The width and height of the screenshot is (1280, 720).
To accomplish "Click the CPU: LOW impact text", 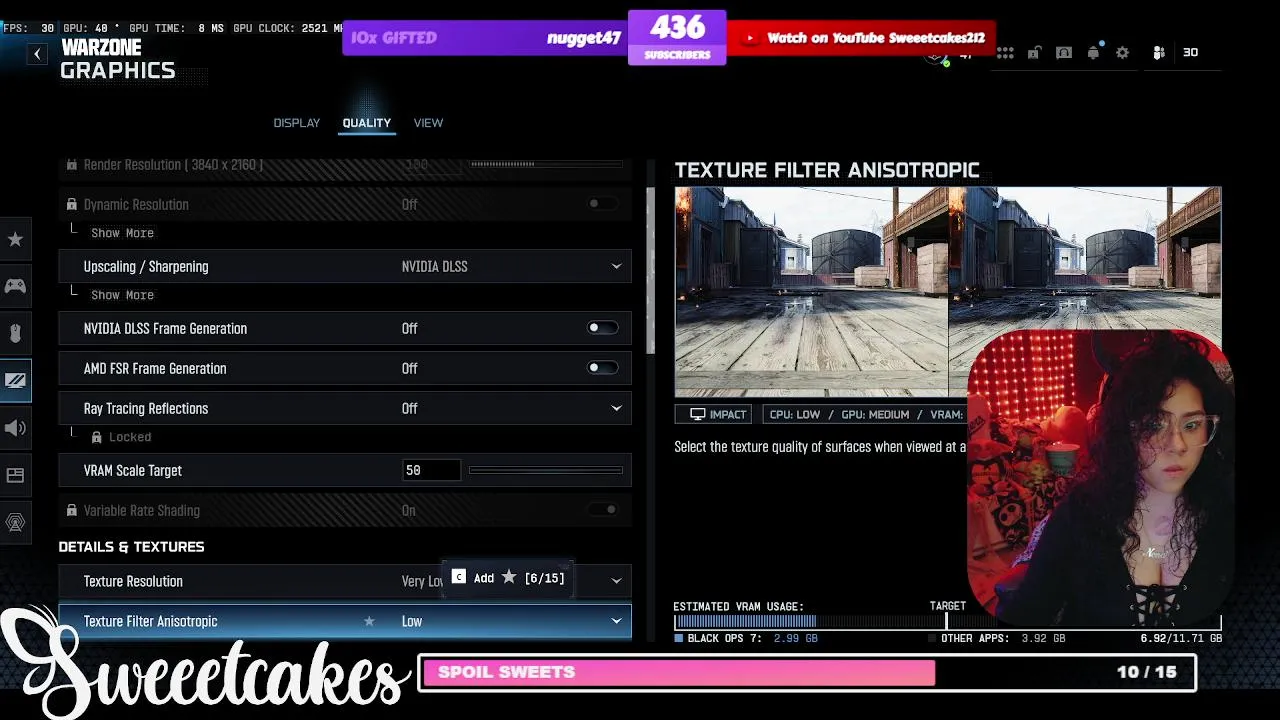I will coord(795,414).
